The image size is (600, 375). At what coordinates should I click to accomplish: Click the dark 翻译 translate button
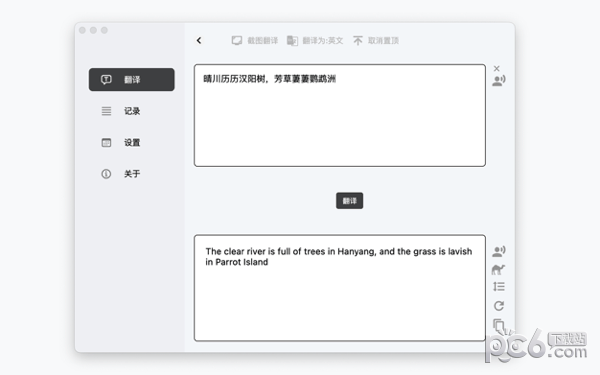pos(349,201)
